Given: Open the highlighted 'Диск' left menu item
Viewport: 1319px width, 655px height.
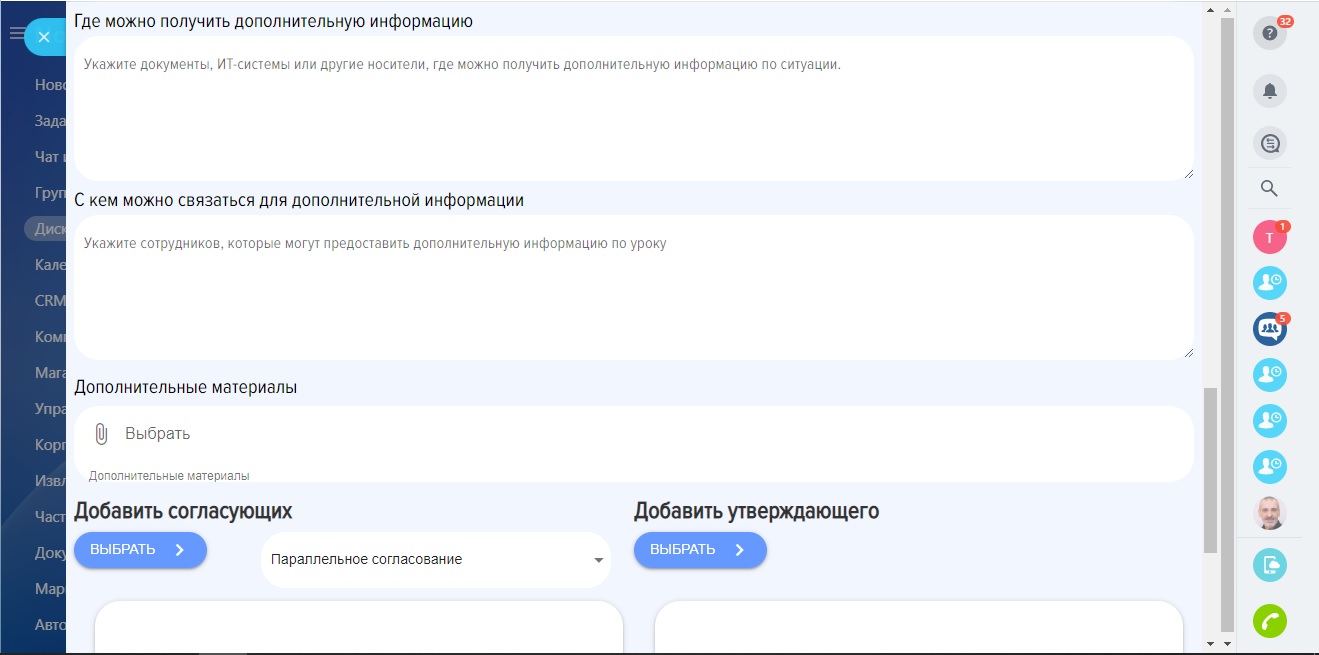Looking at the screenshot, I should pos(48,228).
